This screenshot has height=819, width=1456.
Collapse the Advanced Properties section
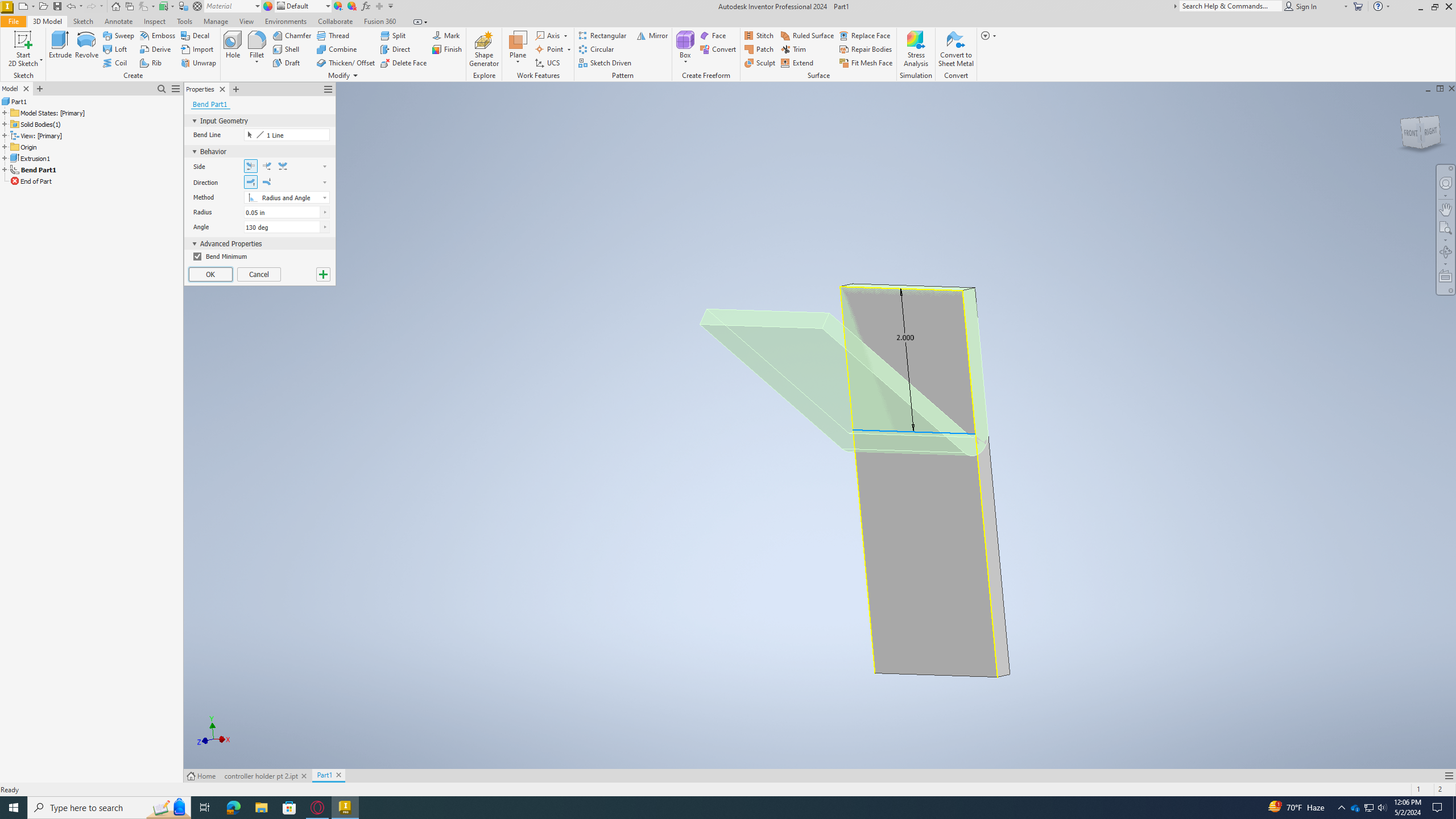pyautogui.click(x=195, y=243)
